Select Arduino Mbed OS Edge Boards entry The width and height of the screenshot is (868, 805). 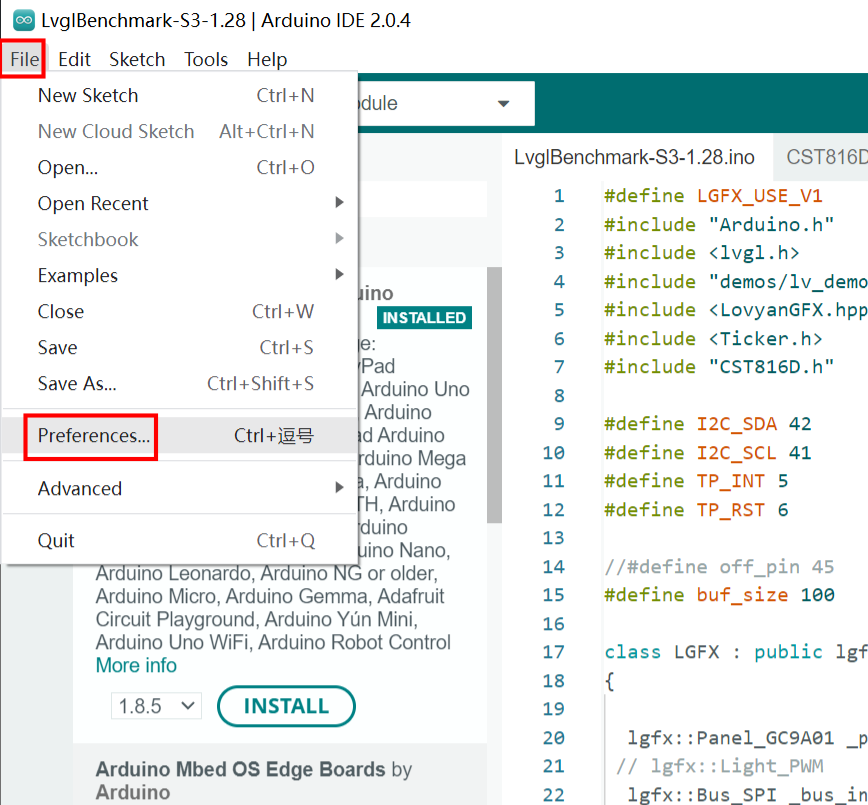(x=280, y=775)
